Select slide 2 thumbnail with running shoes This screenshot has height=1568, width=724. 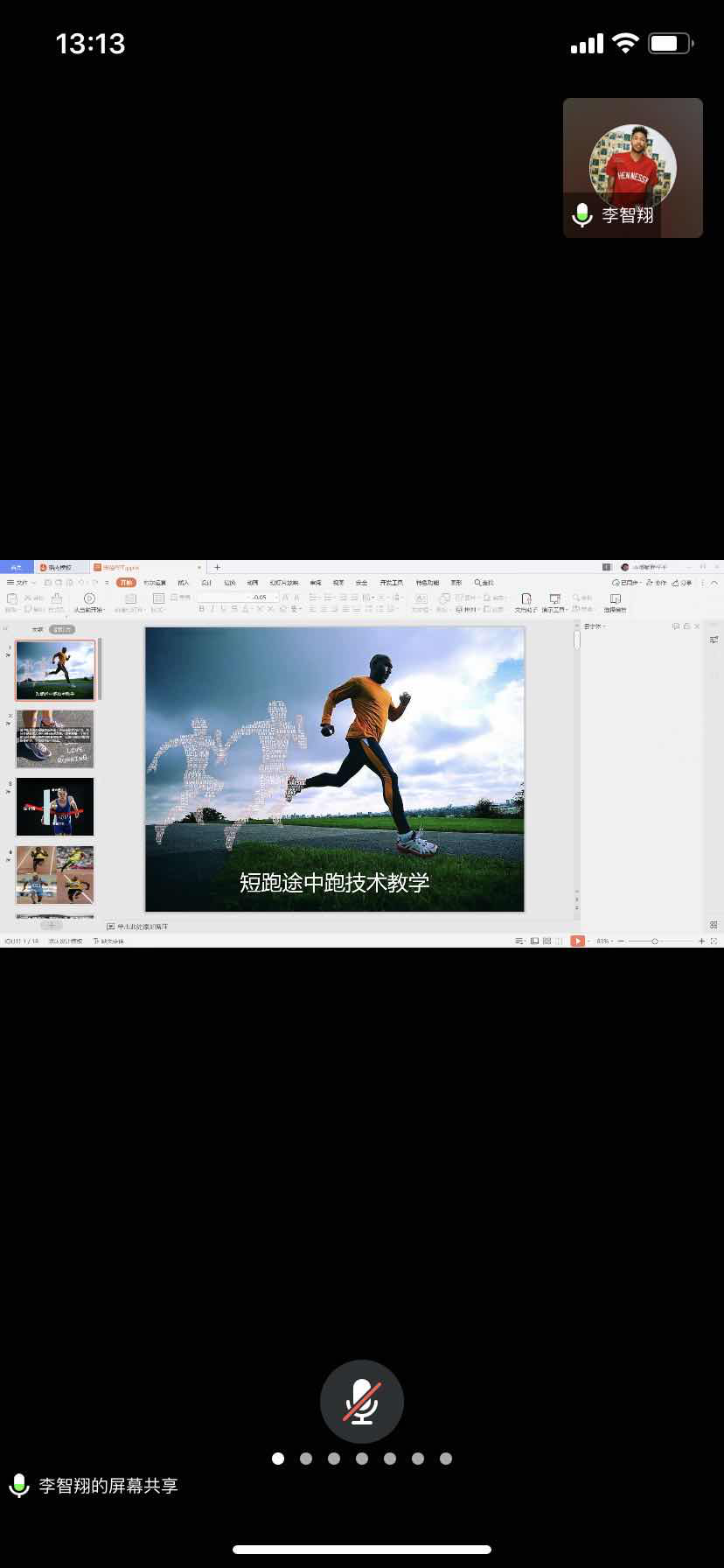55,738
